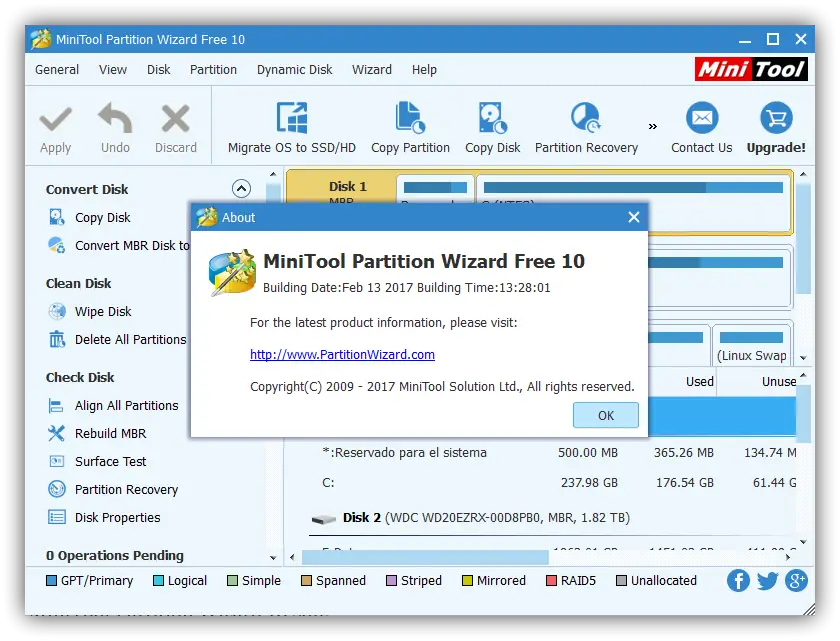Open the General menu
840x641 pixels.
(x=57, y=70)
